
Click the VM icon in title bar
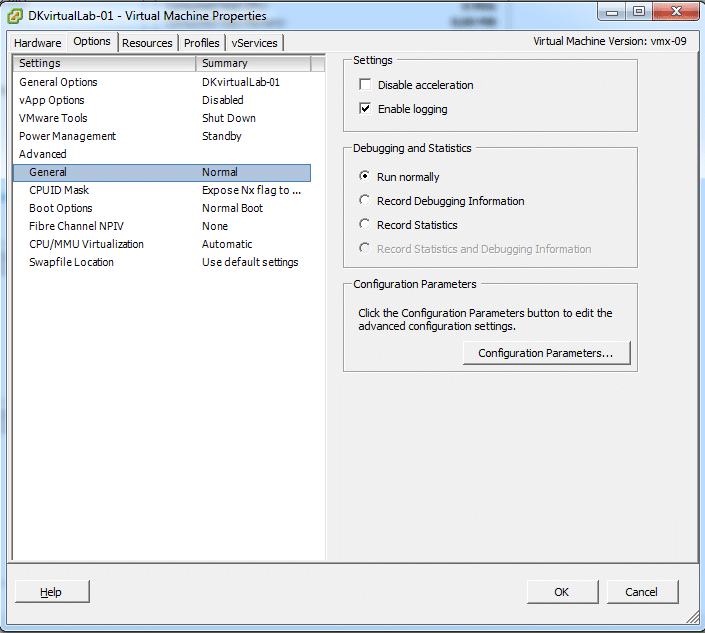(15, 16)
